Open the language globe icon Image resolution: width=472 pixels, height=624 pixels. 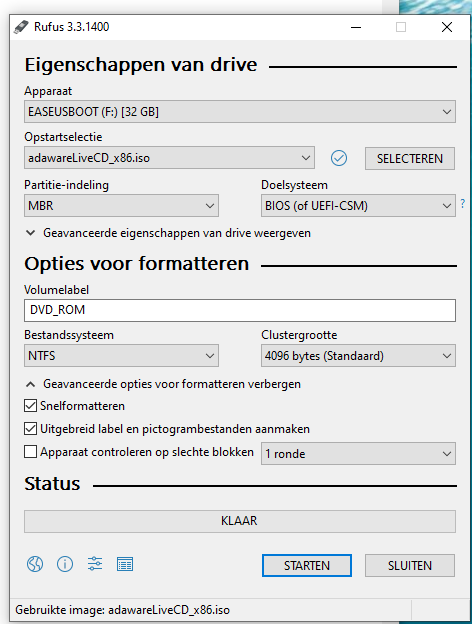[35, 564]
